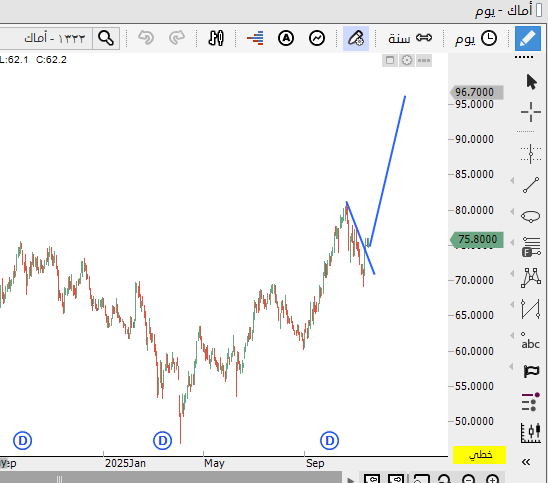Click the redo arrow in toolbar
The height and width of the screenshot is (483, 548).
coord(177,38)
